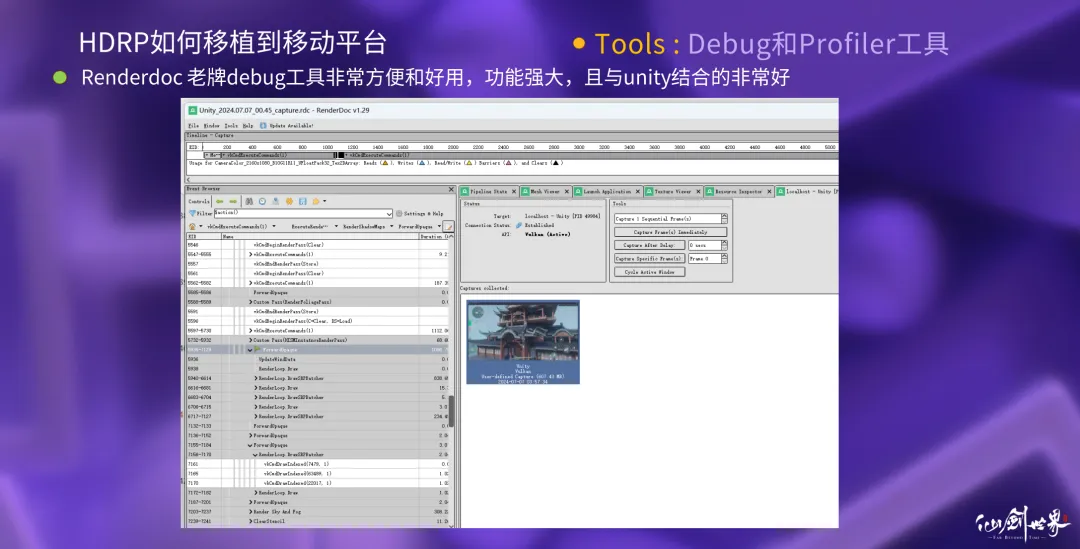Click the black Clears triangle in the usage legend

[556, 163]
